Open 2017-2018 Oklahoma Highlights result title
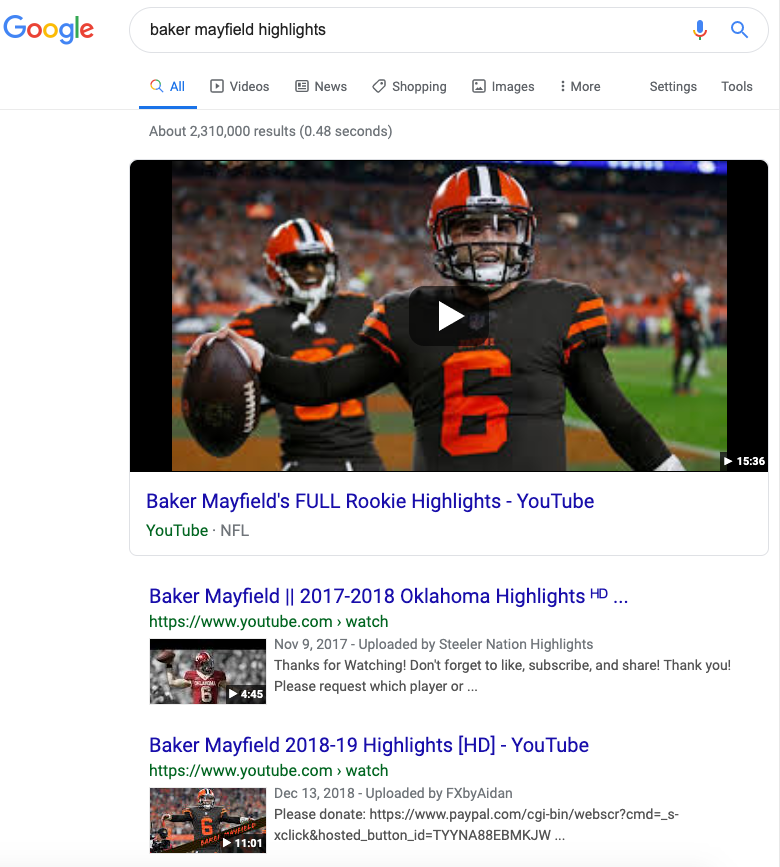 point(389,597)
